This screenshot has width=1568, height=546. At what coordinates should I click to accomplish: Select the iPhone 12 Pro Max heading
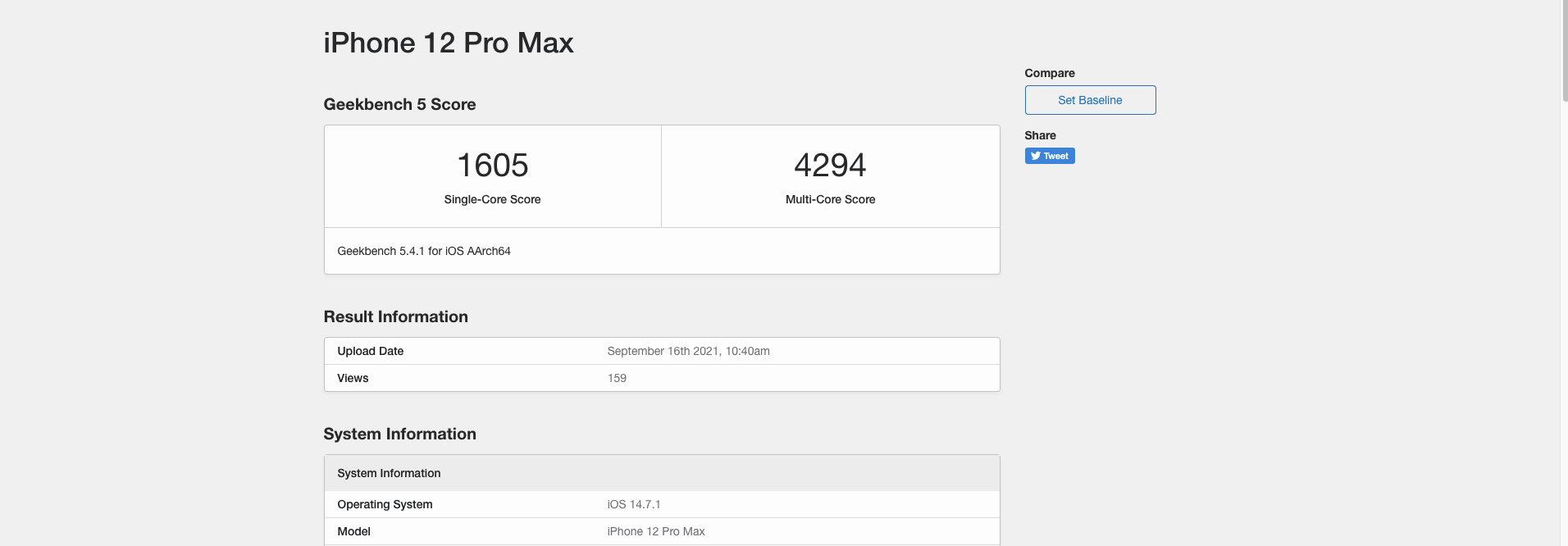pos(449,43)
